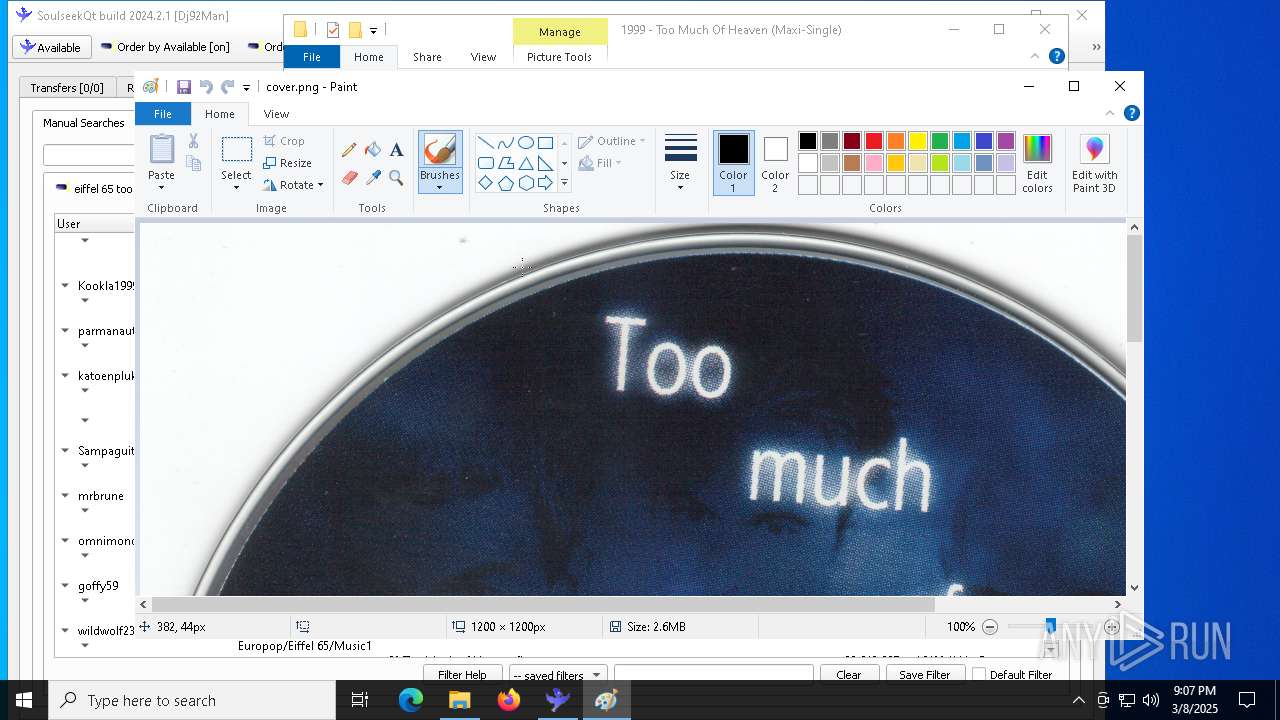The image size is (1280, 720).
Task: Open Paint Help question mark icon
Action: pyautogui.click(x=1131, y=113)
